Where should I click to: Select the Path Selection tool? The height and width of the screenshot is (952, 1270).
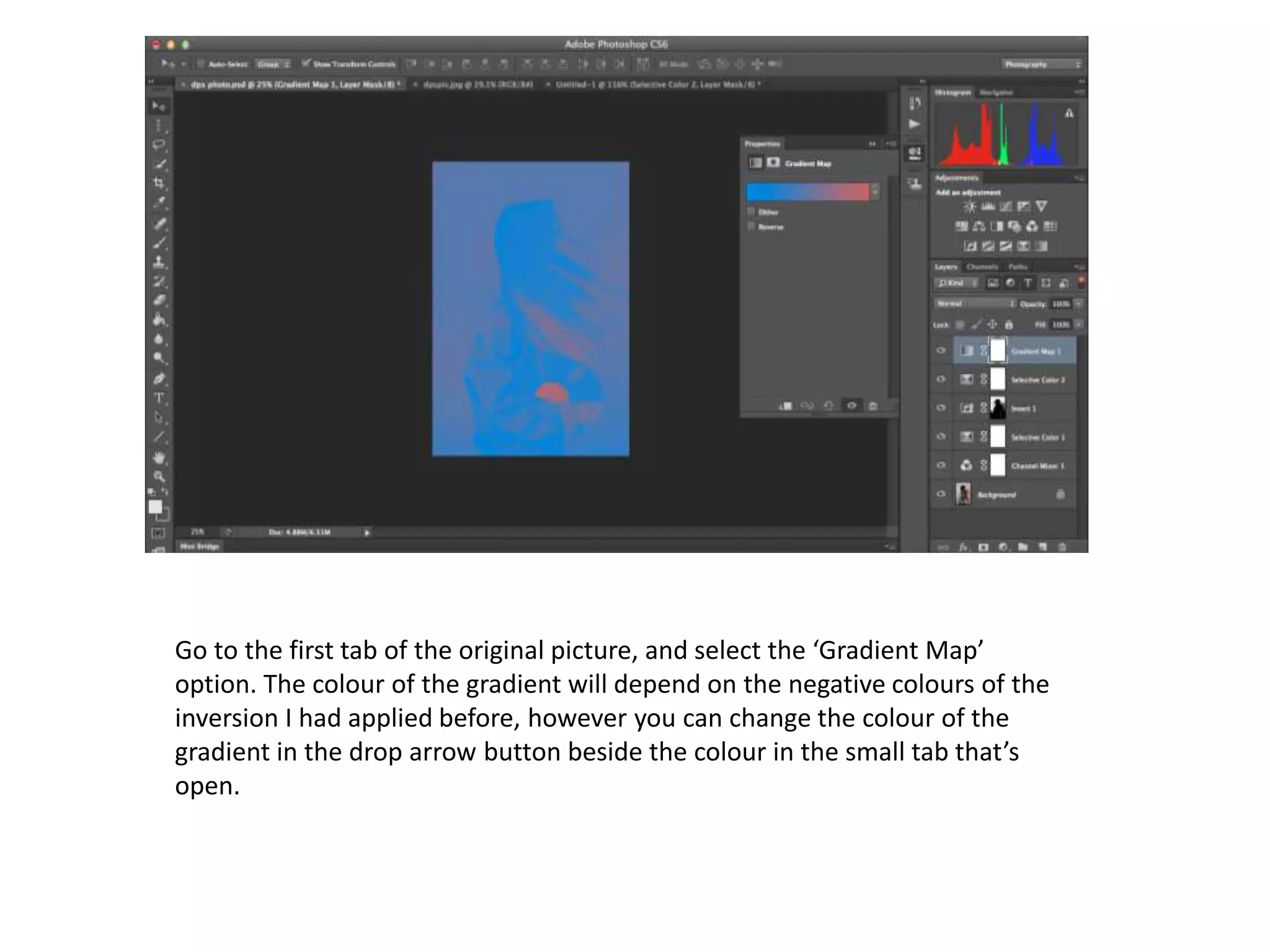(159, 416)
